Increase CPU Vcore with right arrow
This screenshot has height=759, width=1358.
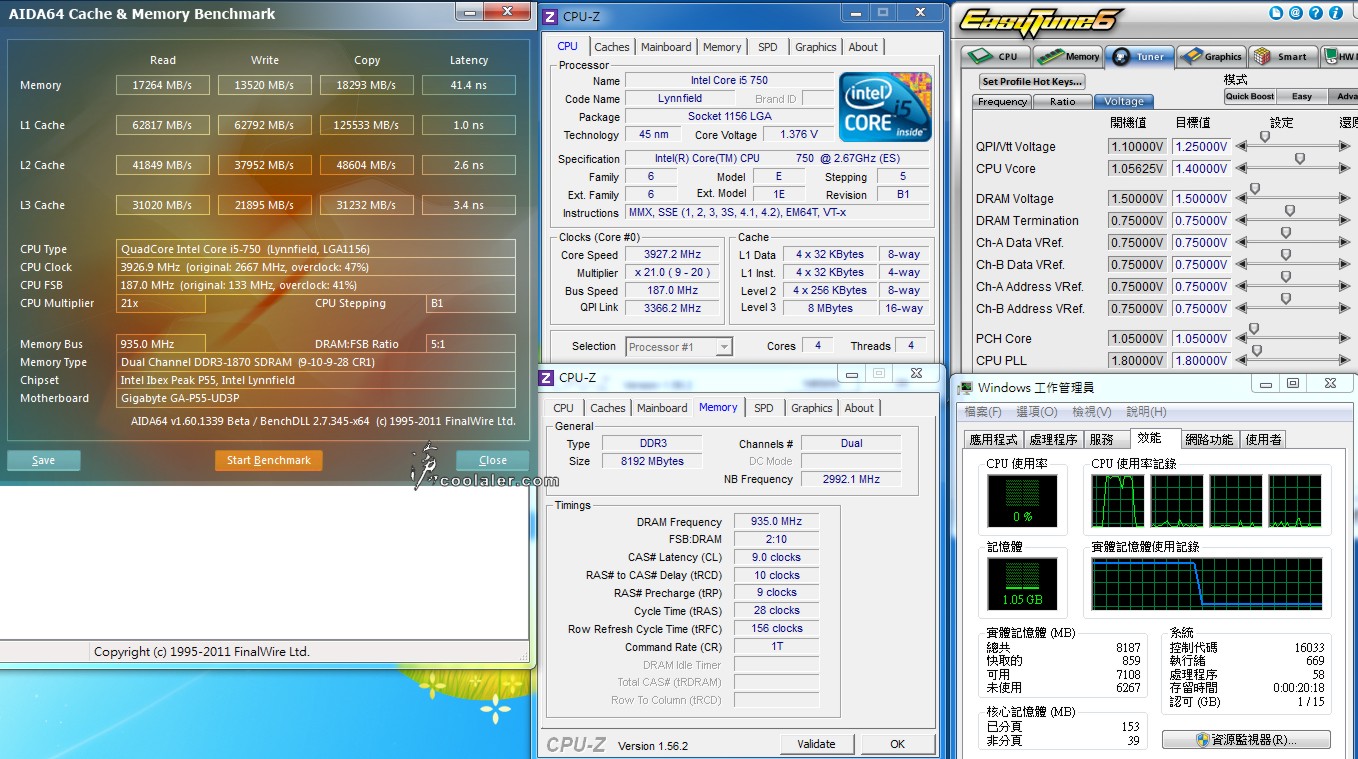pyautogui.click(x=1345, y=168)
